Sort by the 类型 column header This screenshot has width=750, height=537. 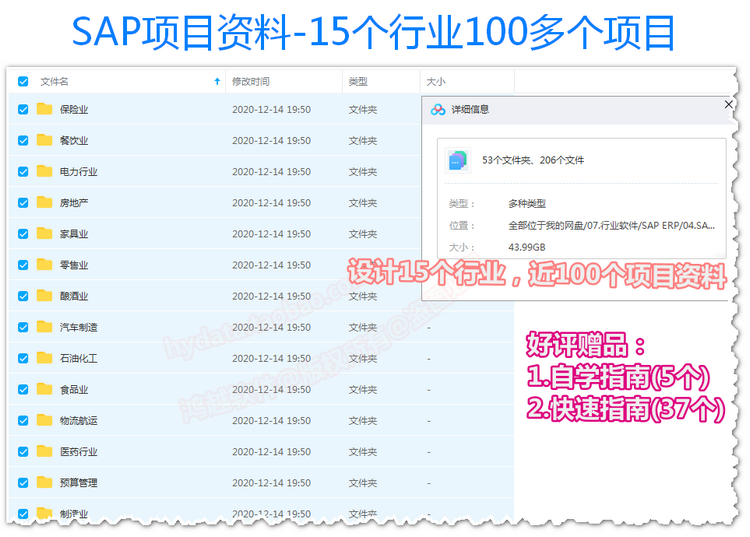click(x=358, y=82)
